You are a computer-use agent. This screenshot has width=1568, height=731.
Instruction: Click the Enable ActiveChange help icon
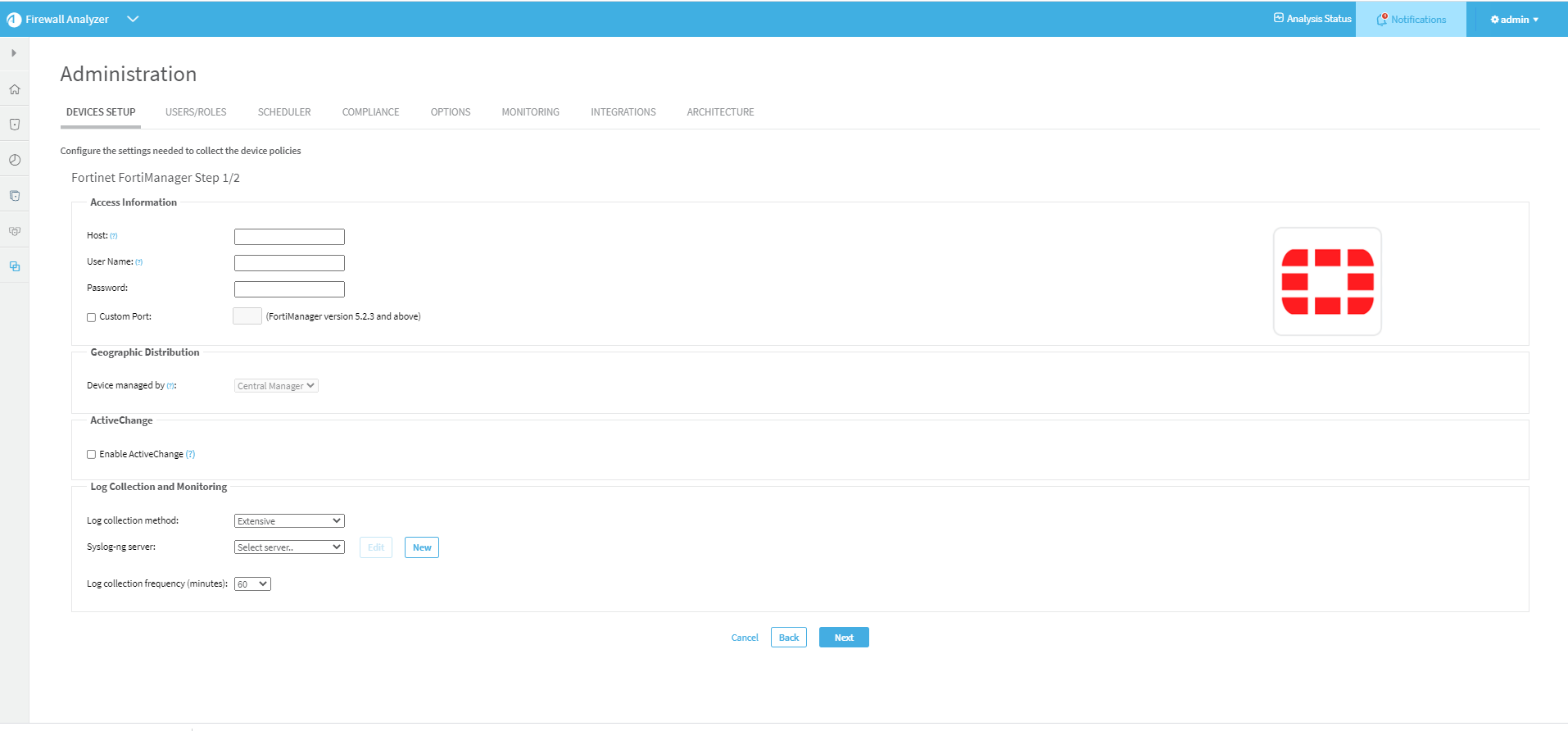pos(190,454)
